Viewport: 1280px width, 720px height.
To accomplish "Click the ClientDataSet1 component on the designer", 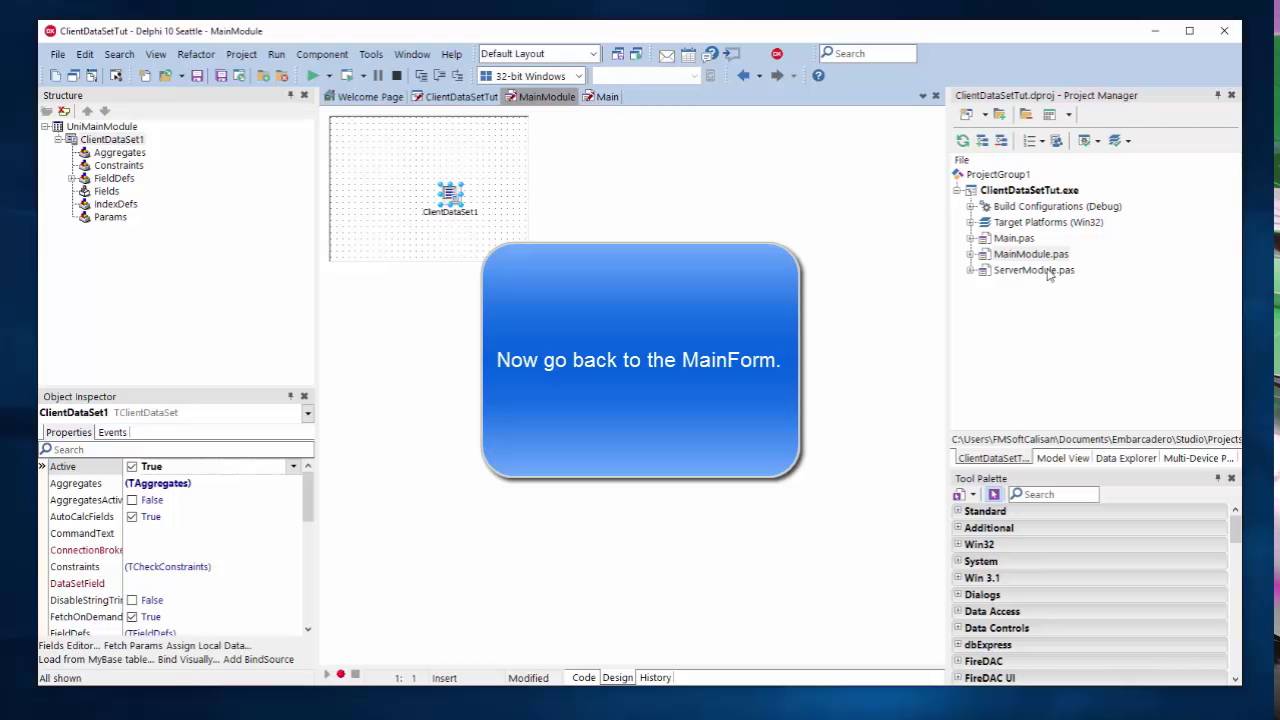I will pos(450,193).
